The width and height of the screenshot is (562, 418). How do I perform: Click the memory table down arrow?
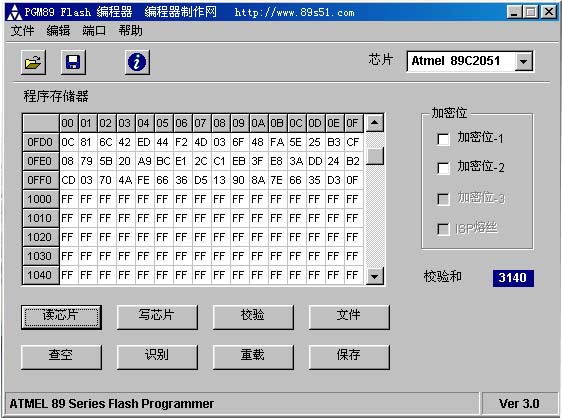point(375,276)
